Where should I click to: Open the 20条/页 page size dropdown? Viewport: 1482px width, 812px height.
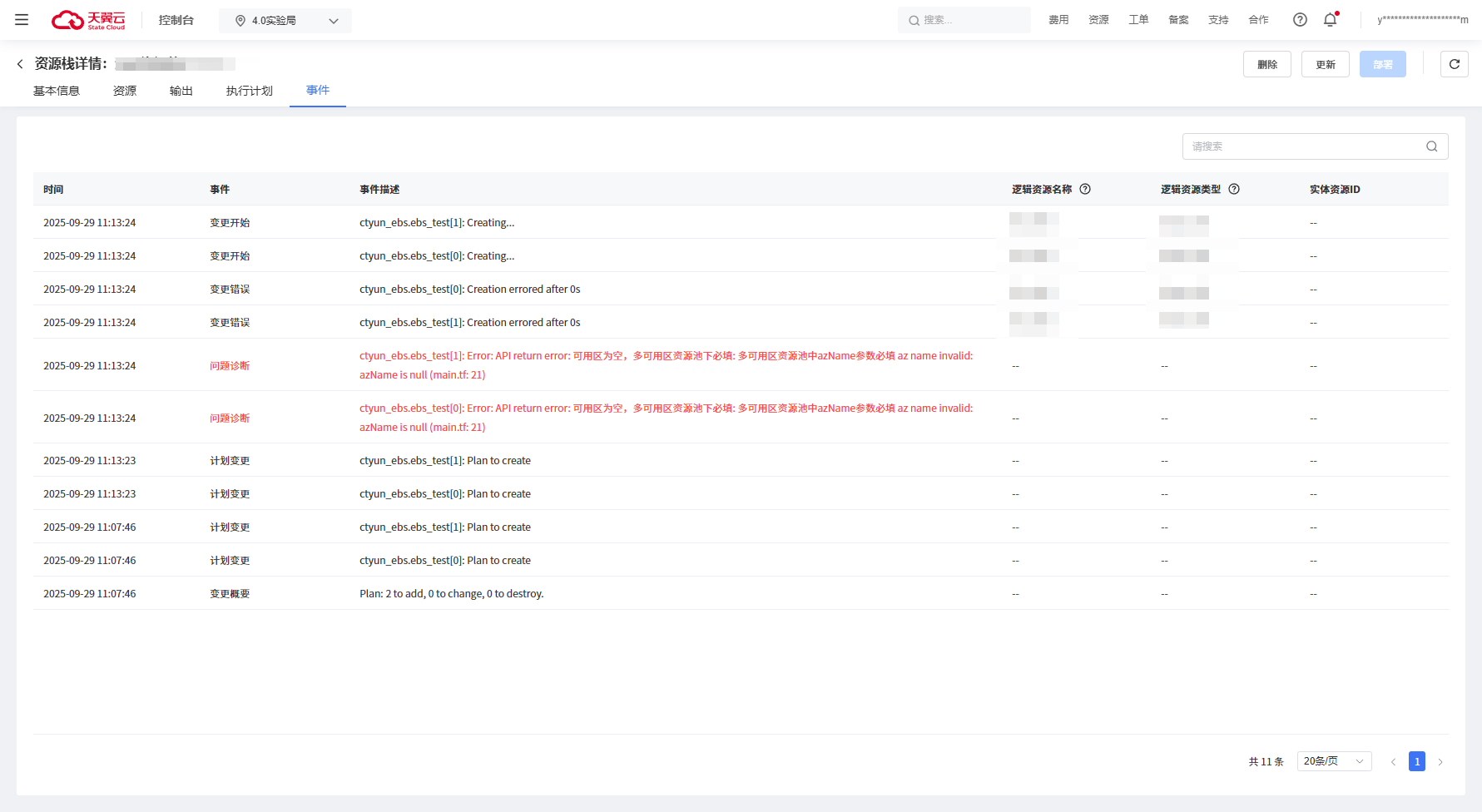coord(1333,761)
